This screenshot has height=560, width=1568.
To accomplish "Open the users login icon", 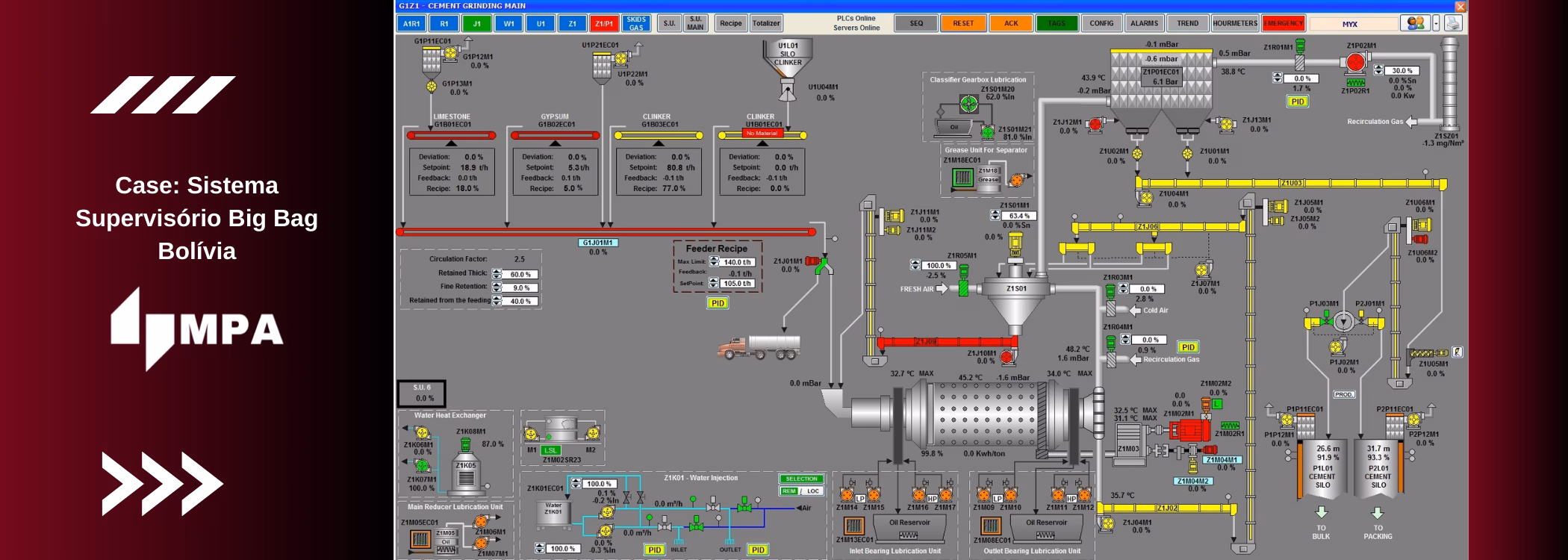I will 1415,23.
